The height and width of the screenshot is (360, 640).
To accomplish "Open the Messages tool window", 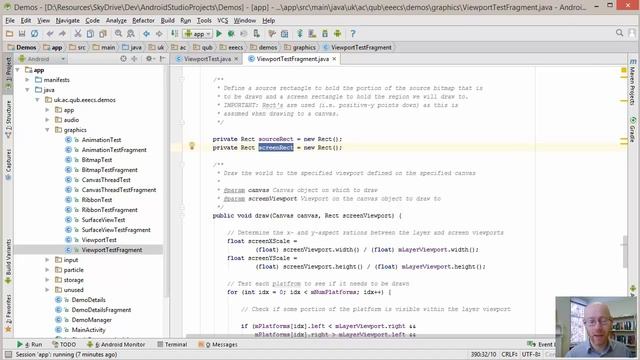I will pos(218,344).
